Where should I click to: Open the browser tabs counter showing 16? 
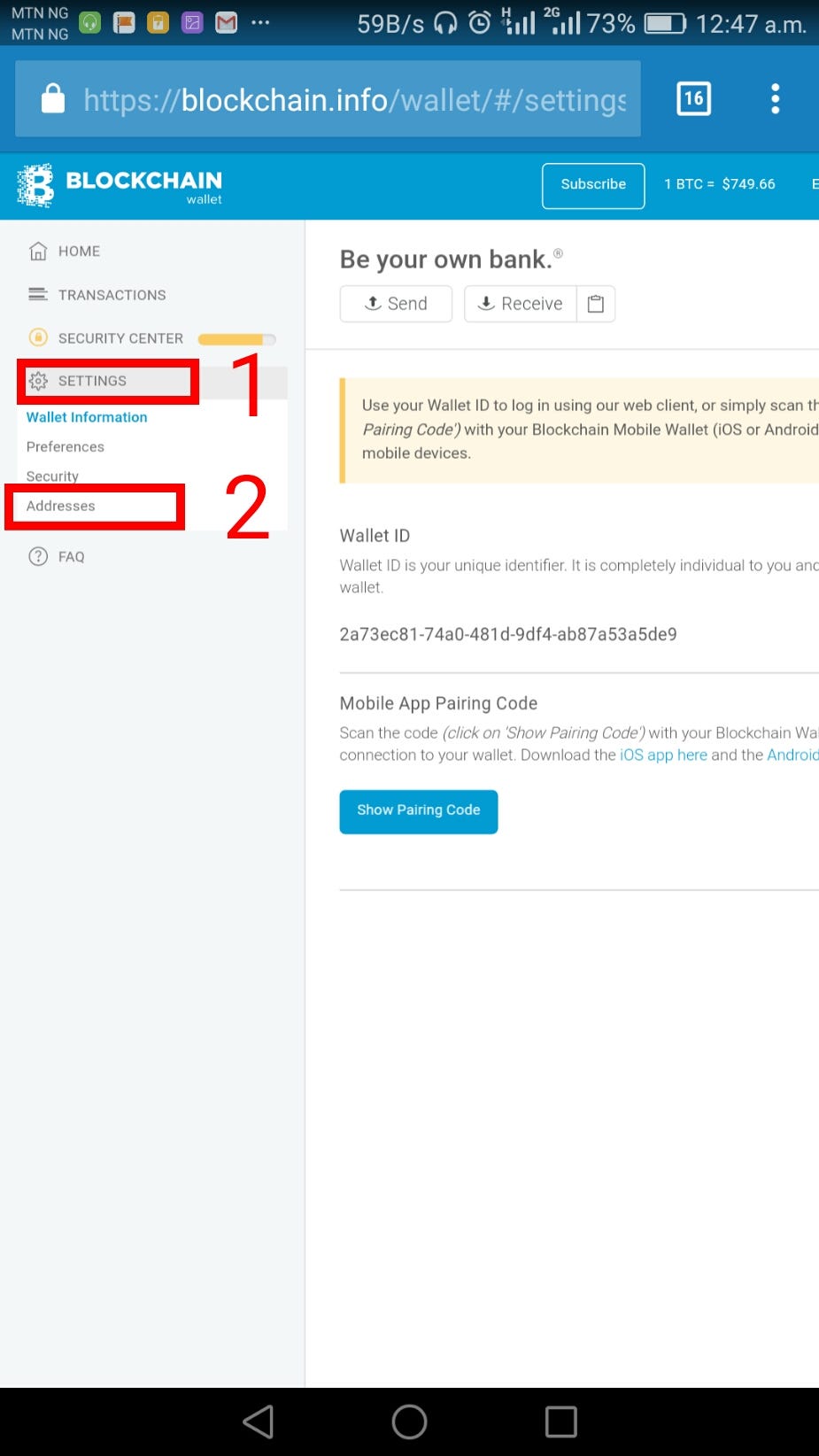(x=693, y=98)
